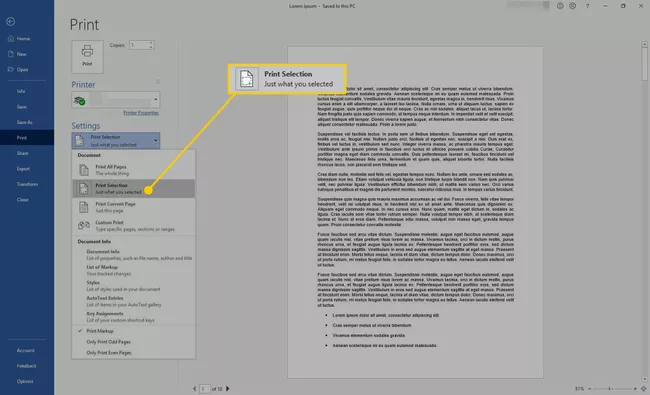
Task: Click the Print All Pages document icon
Action: pyautogui.click(x=84, y=170)
